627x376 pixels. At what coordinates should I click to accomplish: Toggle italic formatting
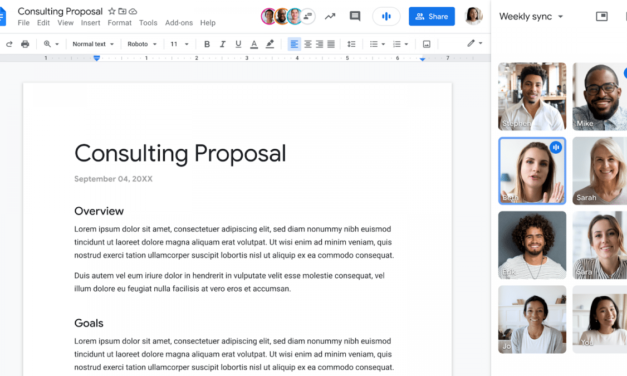click(222, 44)
